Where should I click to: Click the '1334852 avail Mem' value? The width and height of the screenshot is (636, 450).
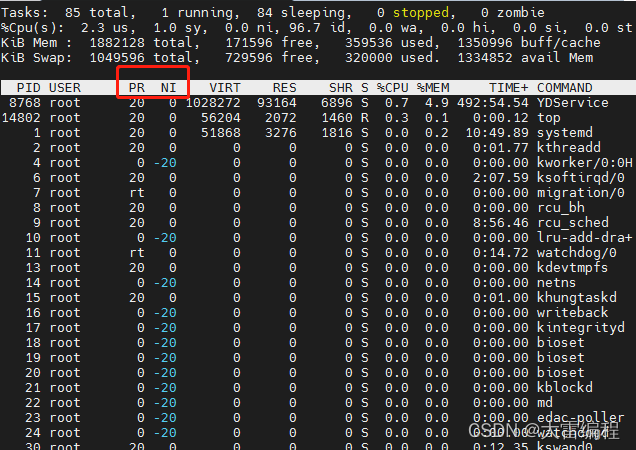[525, 58]
